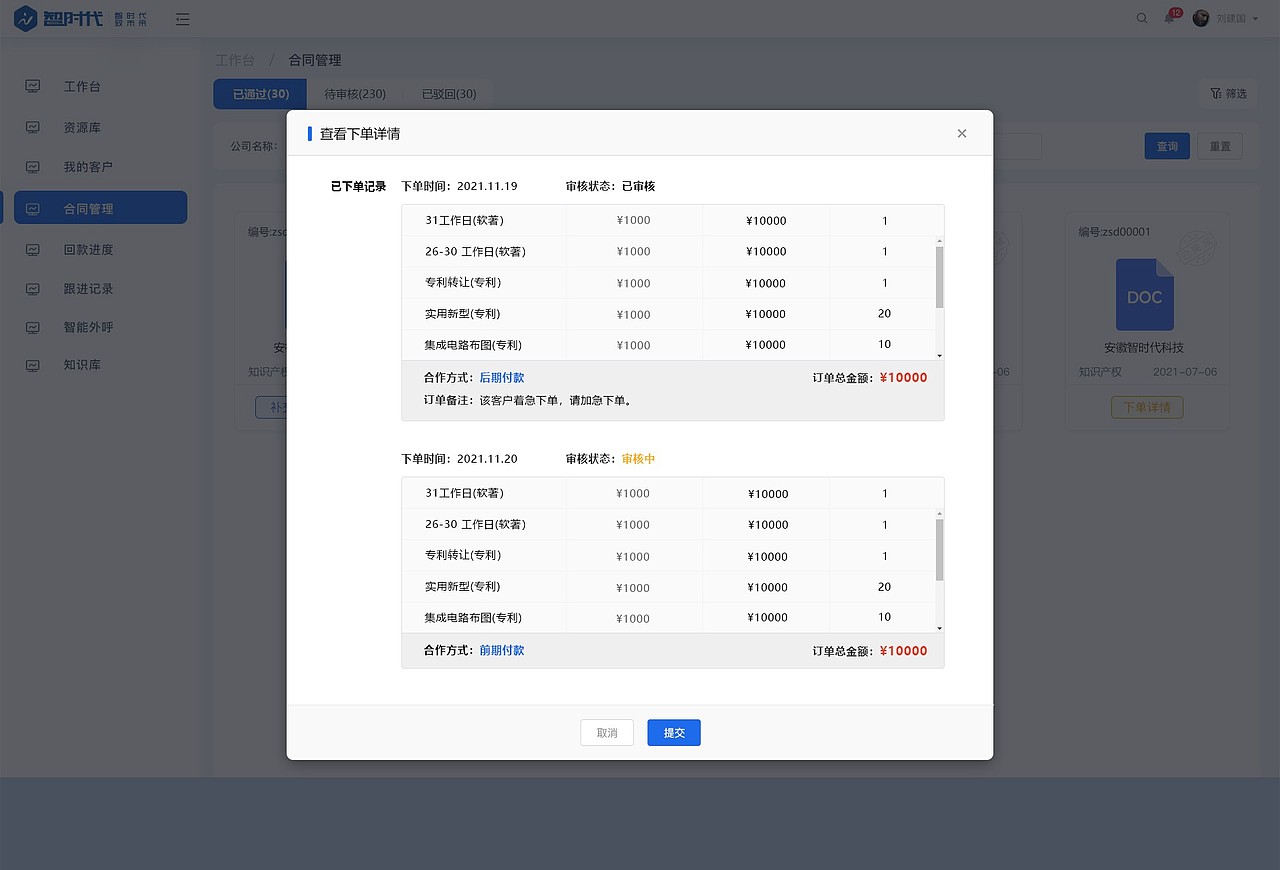Click the 提交 submit button

[x=673, y=732]
